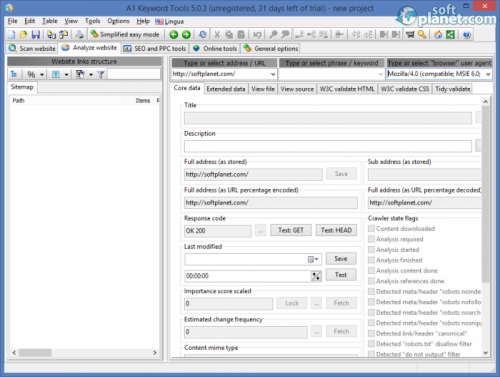The width and height of the screenshot is (500, 377).
Task: Open the View menu
Action: 71,21
